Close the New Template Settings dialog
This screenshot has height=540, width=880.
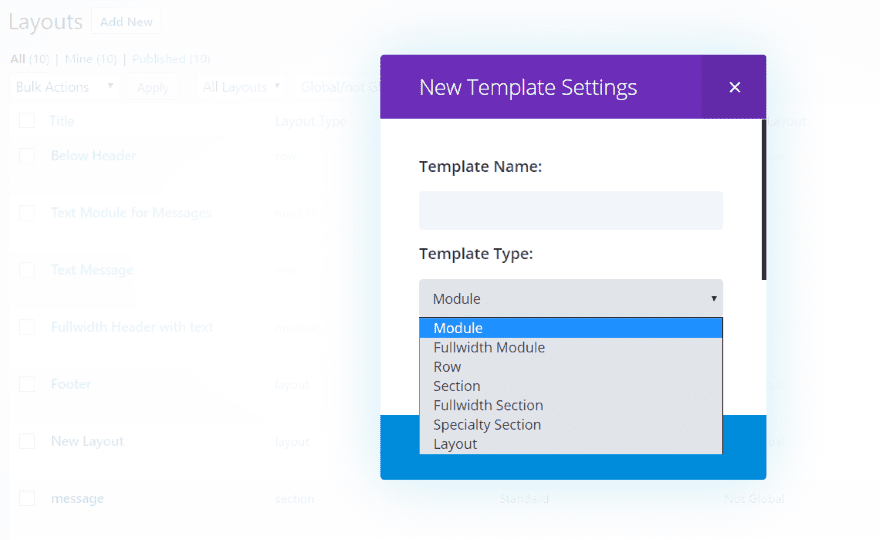tap(734, 87)
